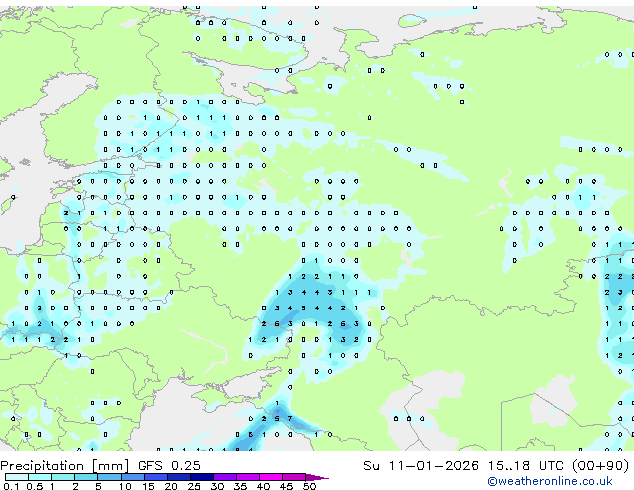The width and height of the screenshot is (634, 490).
Task: Click the 2–5 mm legend color box
Action: click(86, 477)
